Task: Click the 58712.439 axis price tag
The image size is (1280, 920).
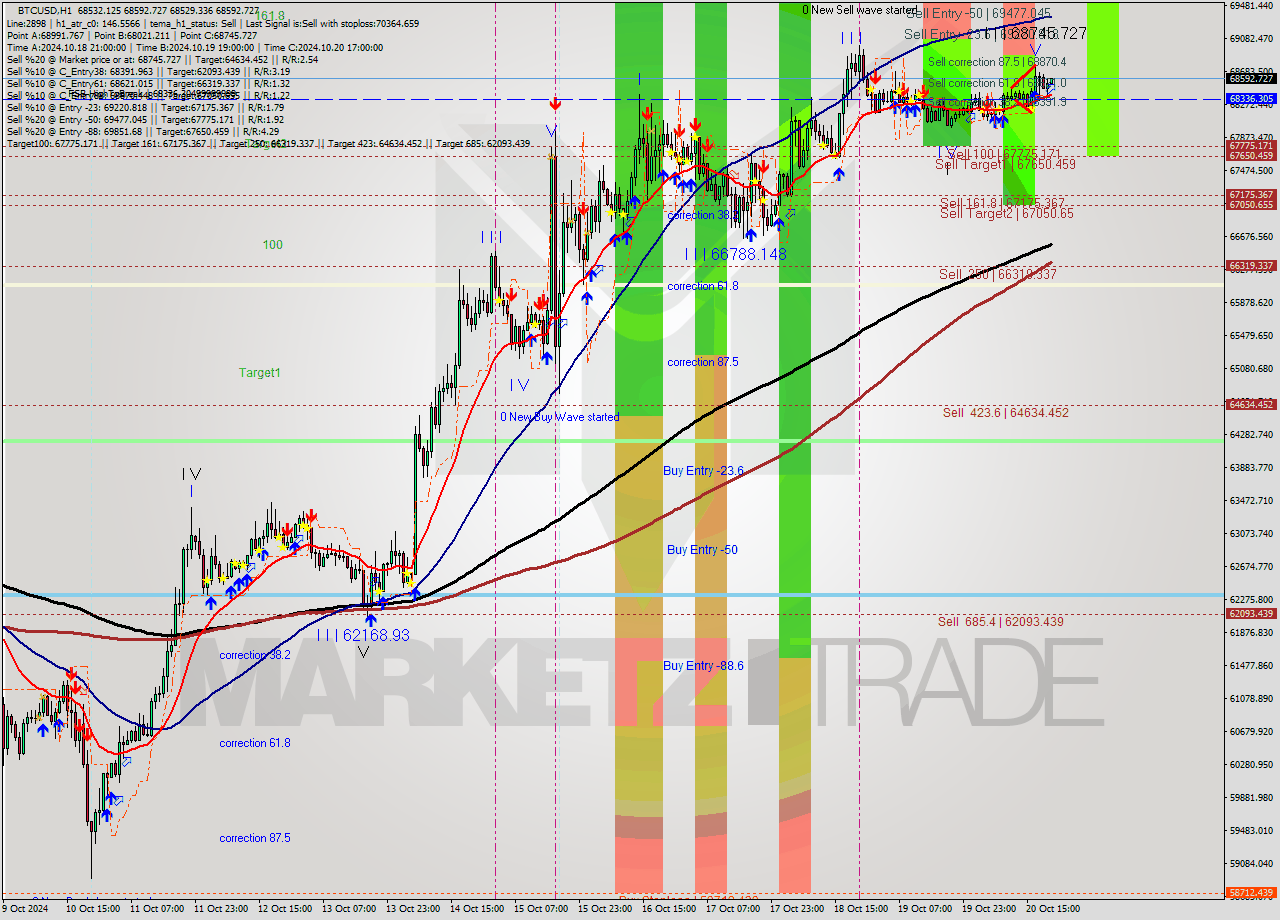Action: click(1251, 893)
